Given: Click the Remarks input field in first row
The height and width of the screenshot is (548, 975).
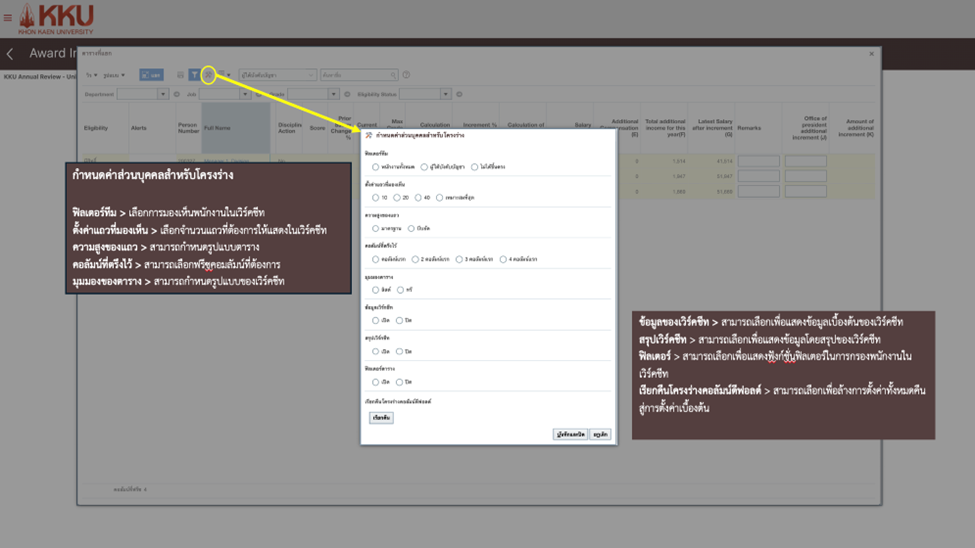Looking at the screenshot, I should (x=758, y=161).
